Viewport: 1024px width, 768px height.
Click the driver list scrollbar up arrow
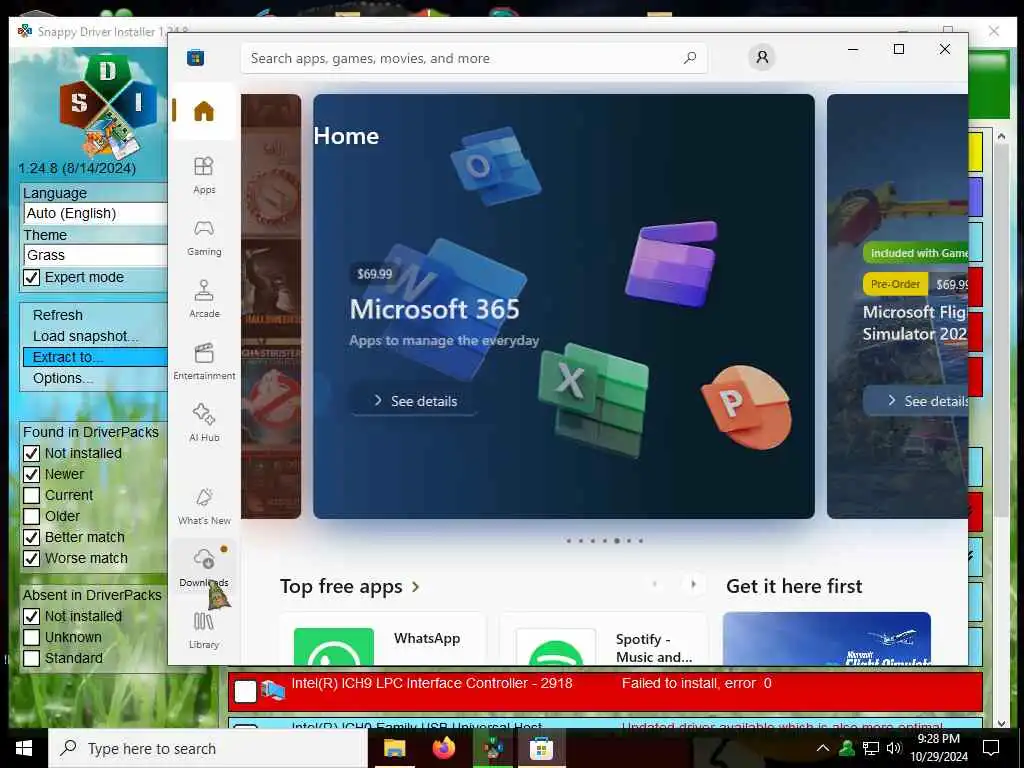(x=1001, y=136)
